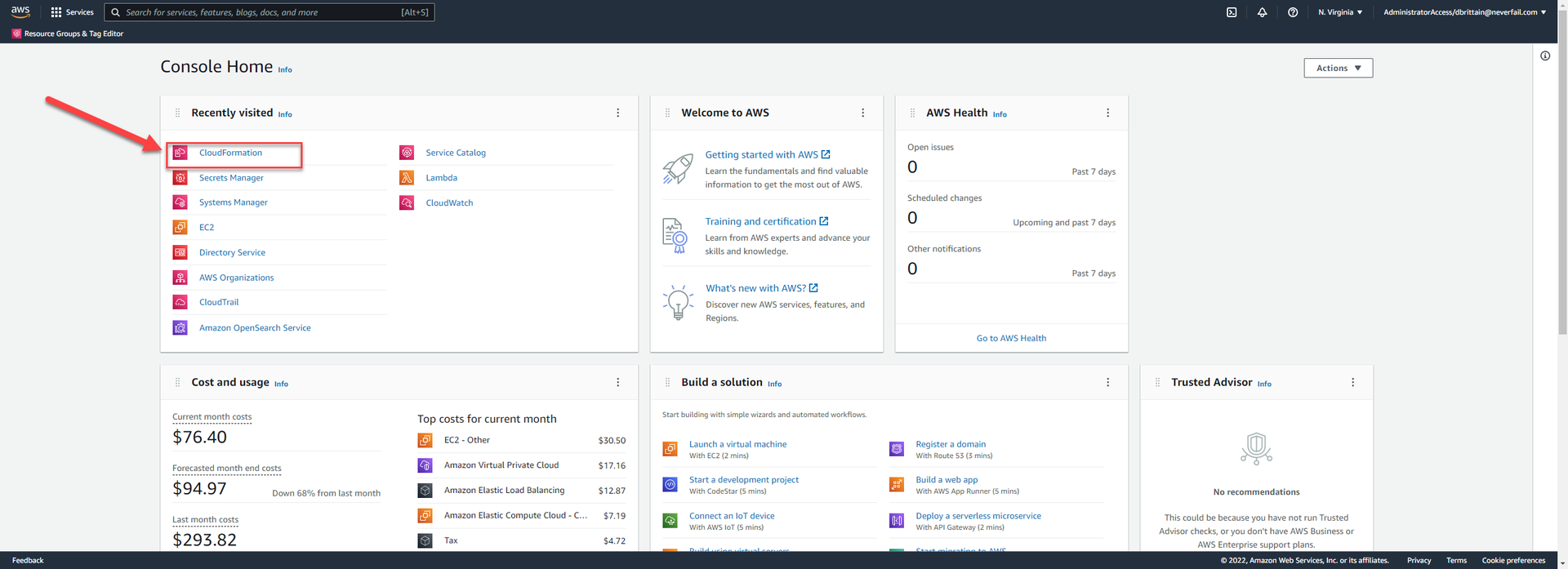Screen dimensions: 1568x569
Task: Grab the AWS Health widget drag handle
Action: (912, 113)
